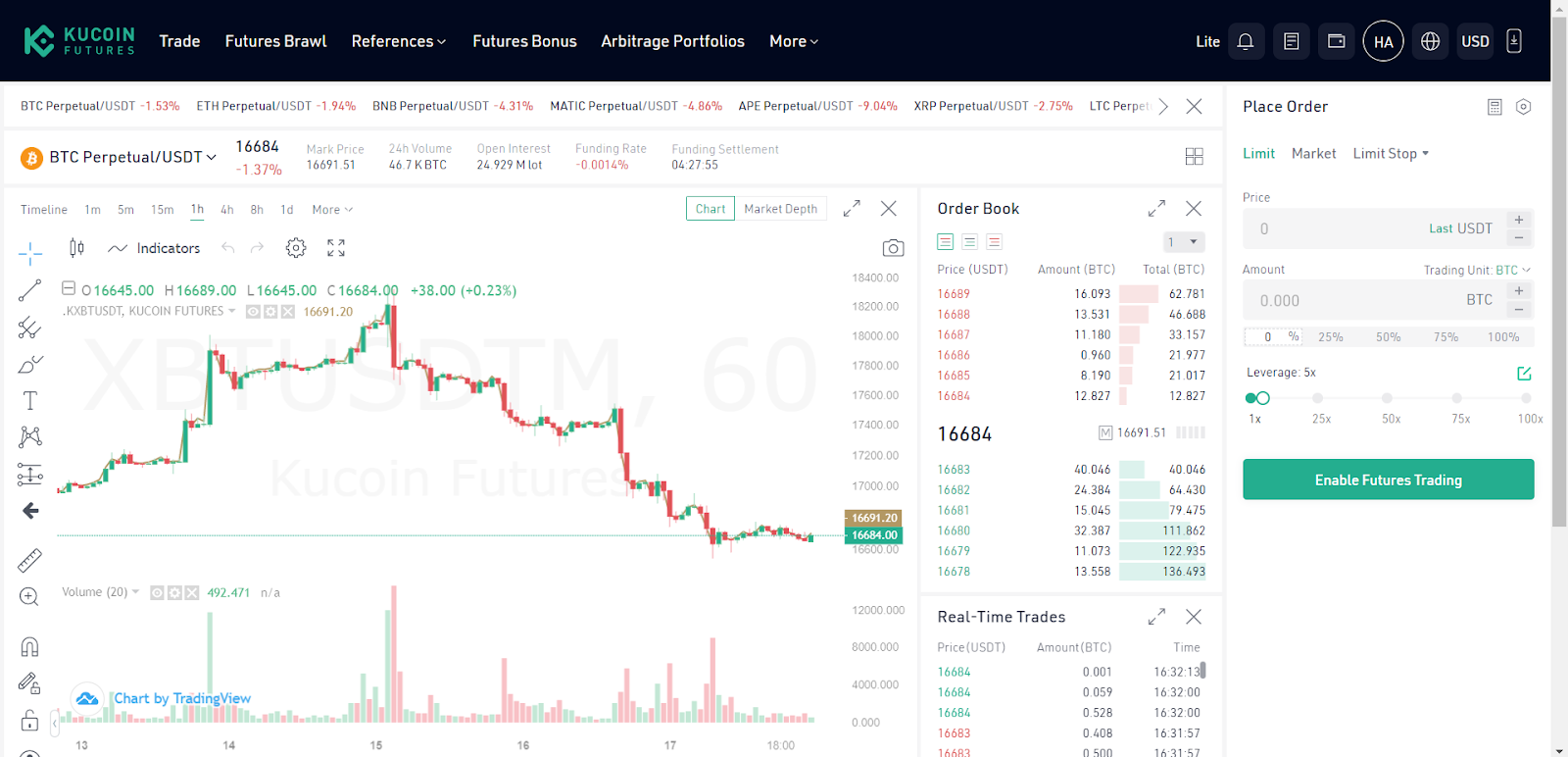Open the order book depth grouping dropdown

click(1184, 242)
